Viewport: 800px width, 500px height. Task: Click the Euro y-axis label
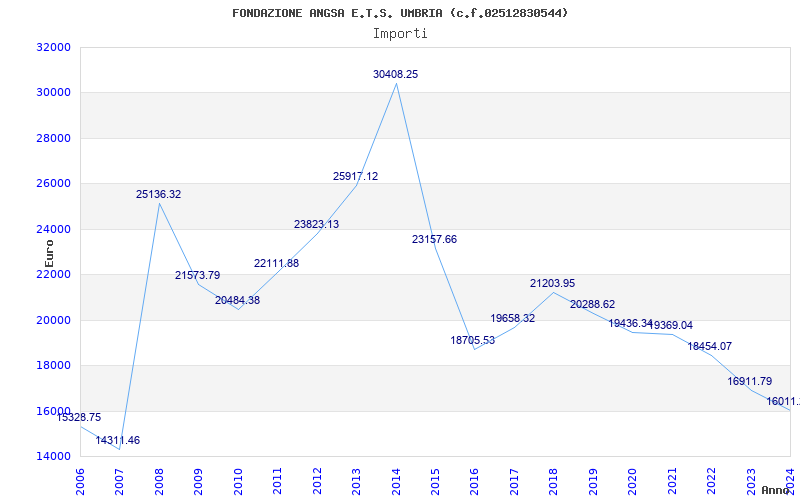click(x=49, y=254)
